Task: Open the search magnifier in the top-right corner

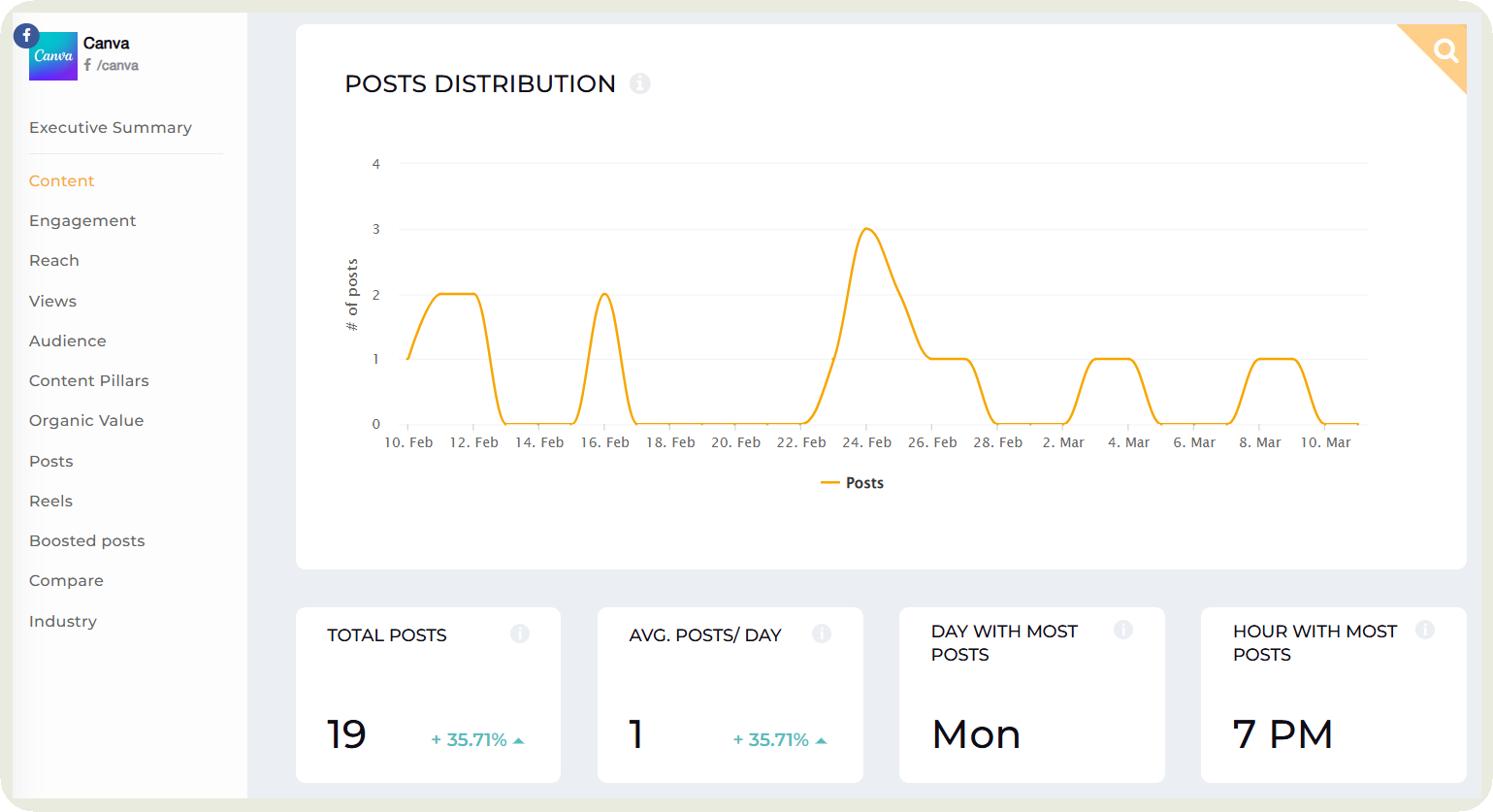Action: [x=1444, y=49]
